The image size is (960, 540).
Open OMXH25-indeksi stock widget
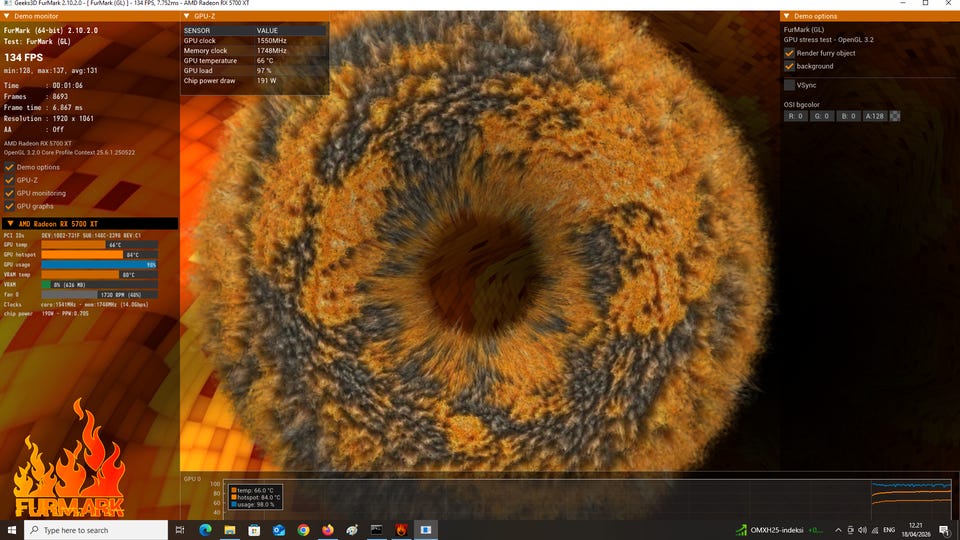pos(779,530)
